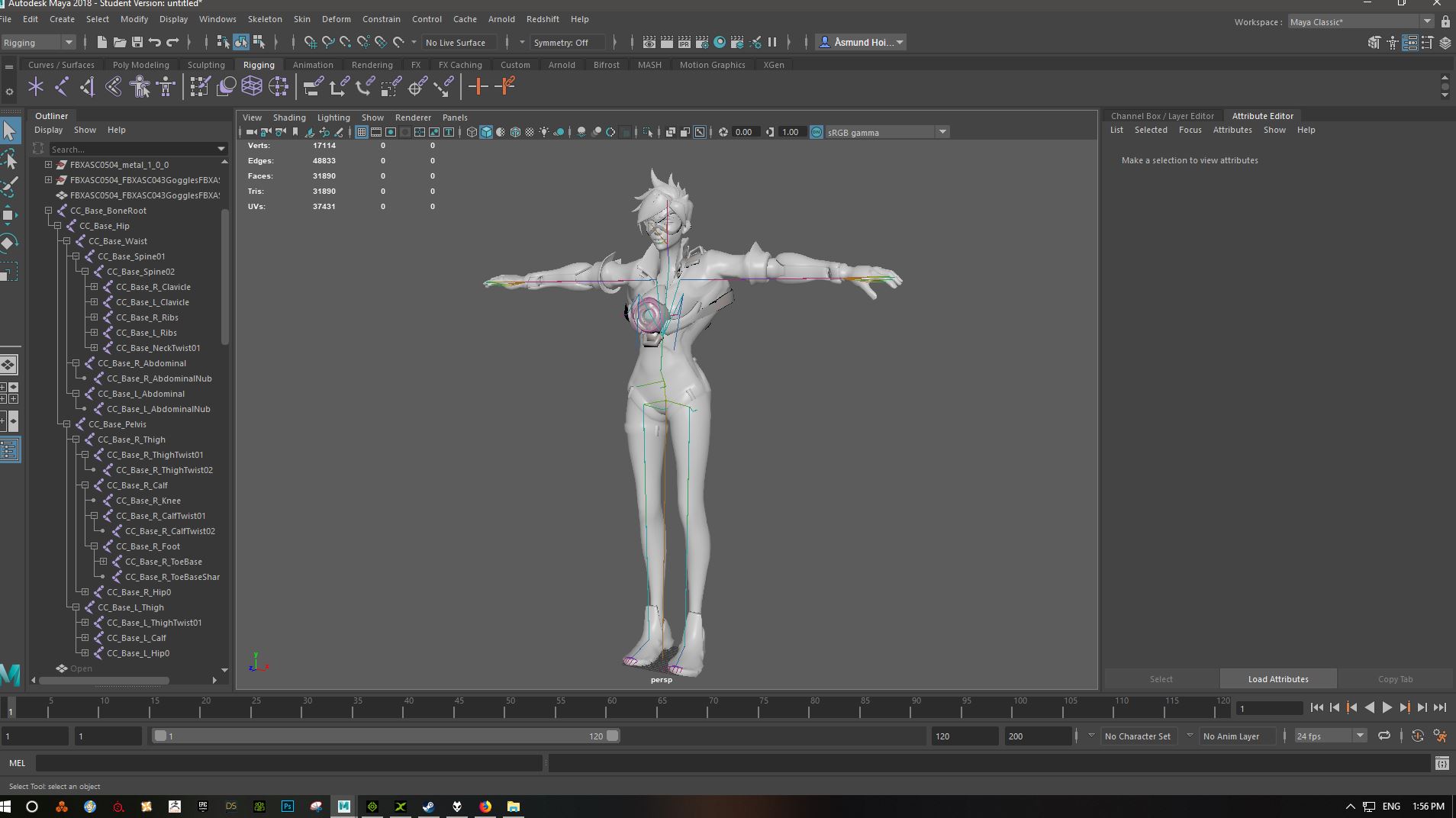The height and width of the screenshot is (818, 1456).
Task: Switch to the Animation shelf tab
Action: point(313,65)
